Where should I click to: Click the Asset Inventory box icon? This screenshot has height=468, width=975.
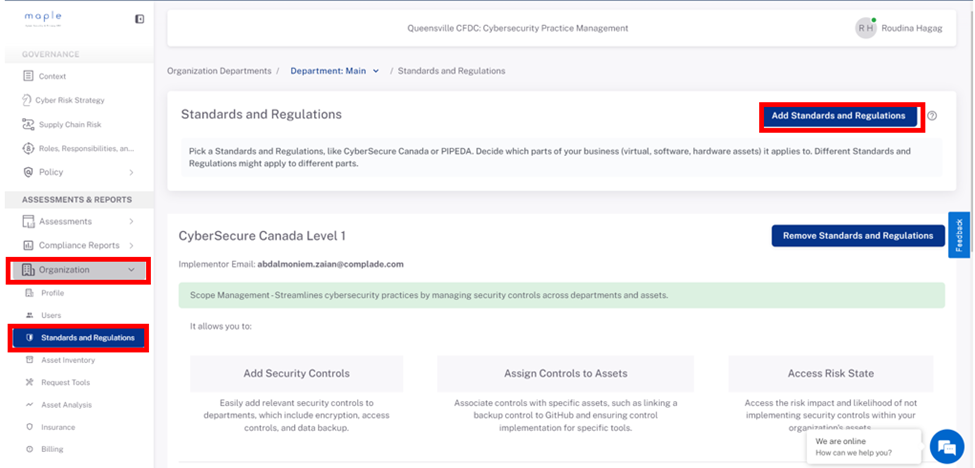(x=29, y=360)
